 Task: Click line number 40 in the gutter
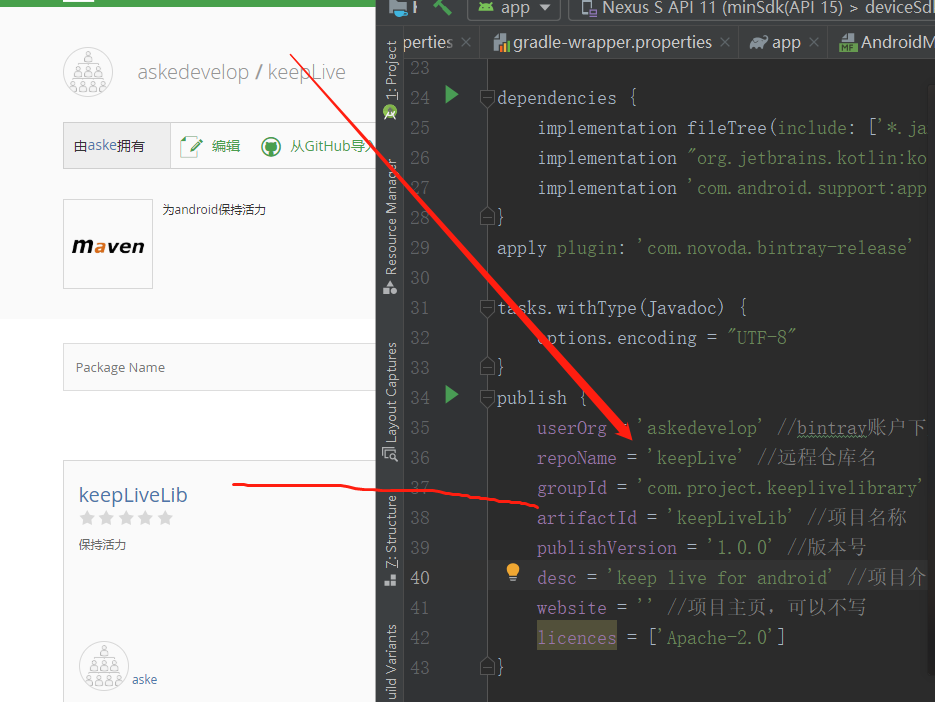point(420,577)
